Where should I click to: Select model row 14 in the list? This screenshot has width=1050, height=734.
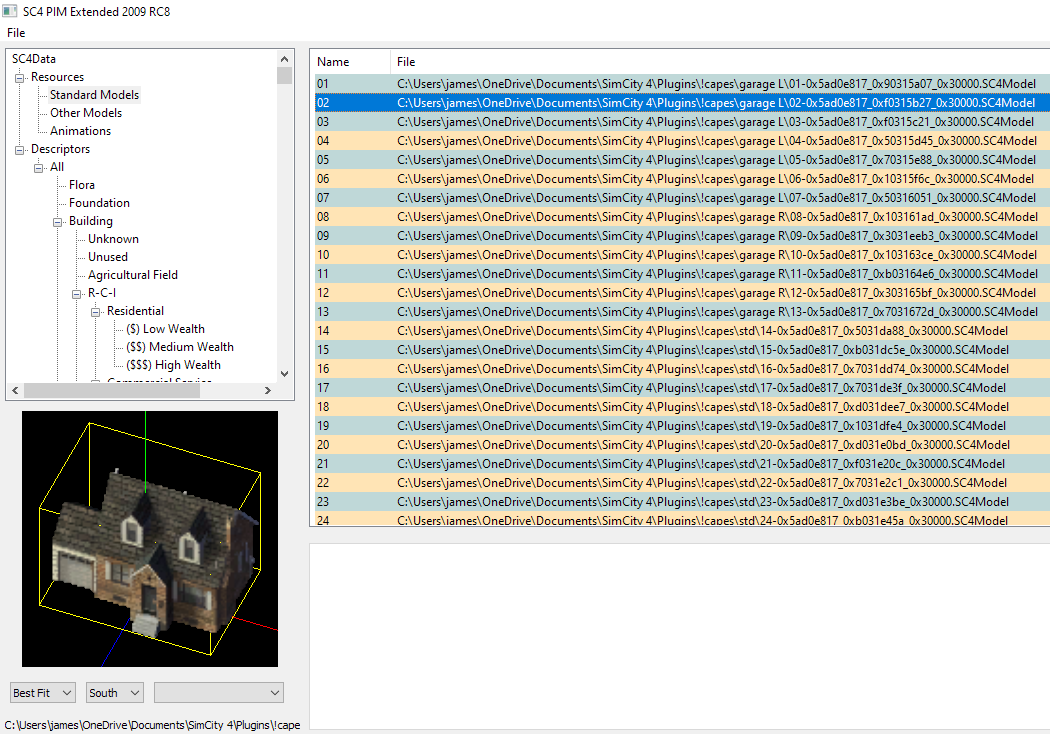coord(682,331)
